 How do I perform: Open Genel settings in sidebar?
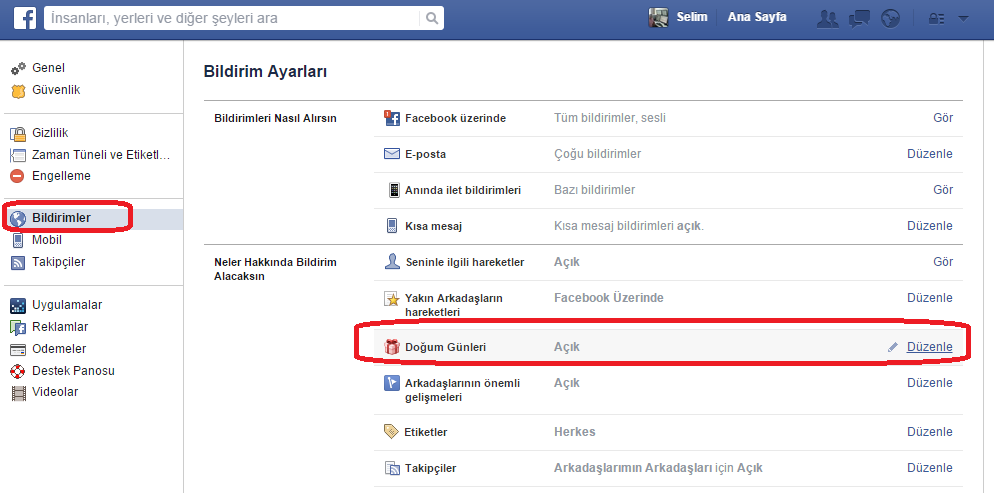[x=48, y=68]
